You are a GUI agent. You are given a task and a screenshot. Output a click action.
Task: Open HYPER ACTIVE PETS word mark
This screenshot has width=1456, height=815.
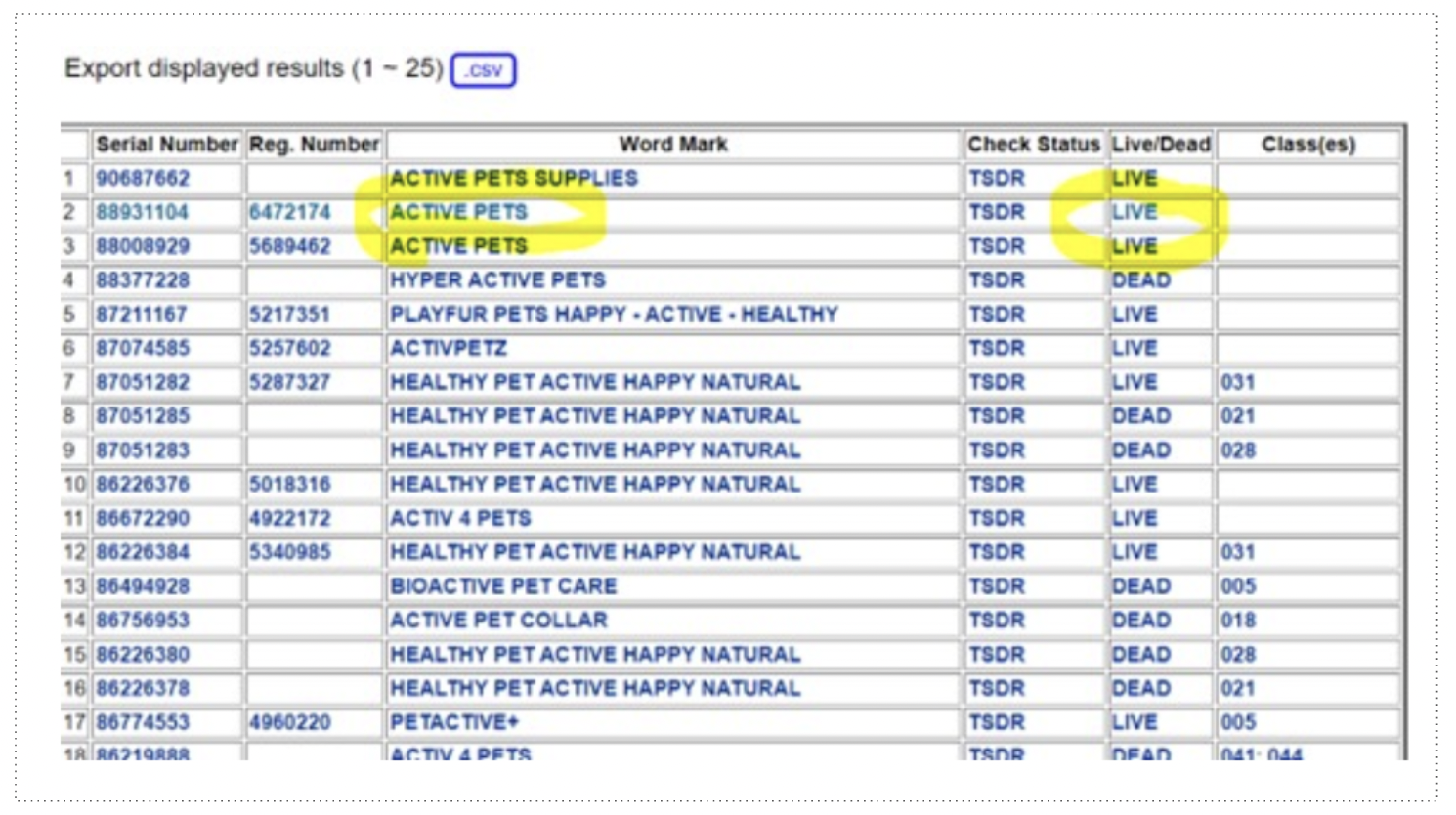[497, 280]
